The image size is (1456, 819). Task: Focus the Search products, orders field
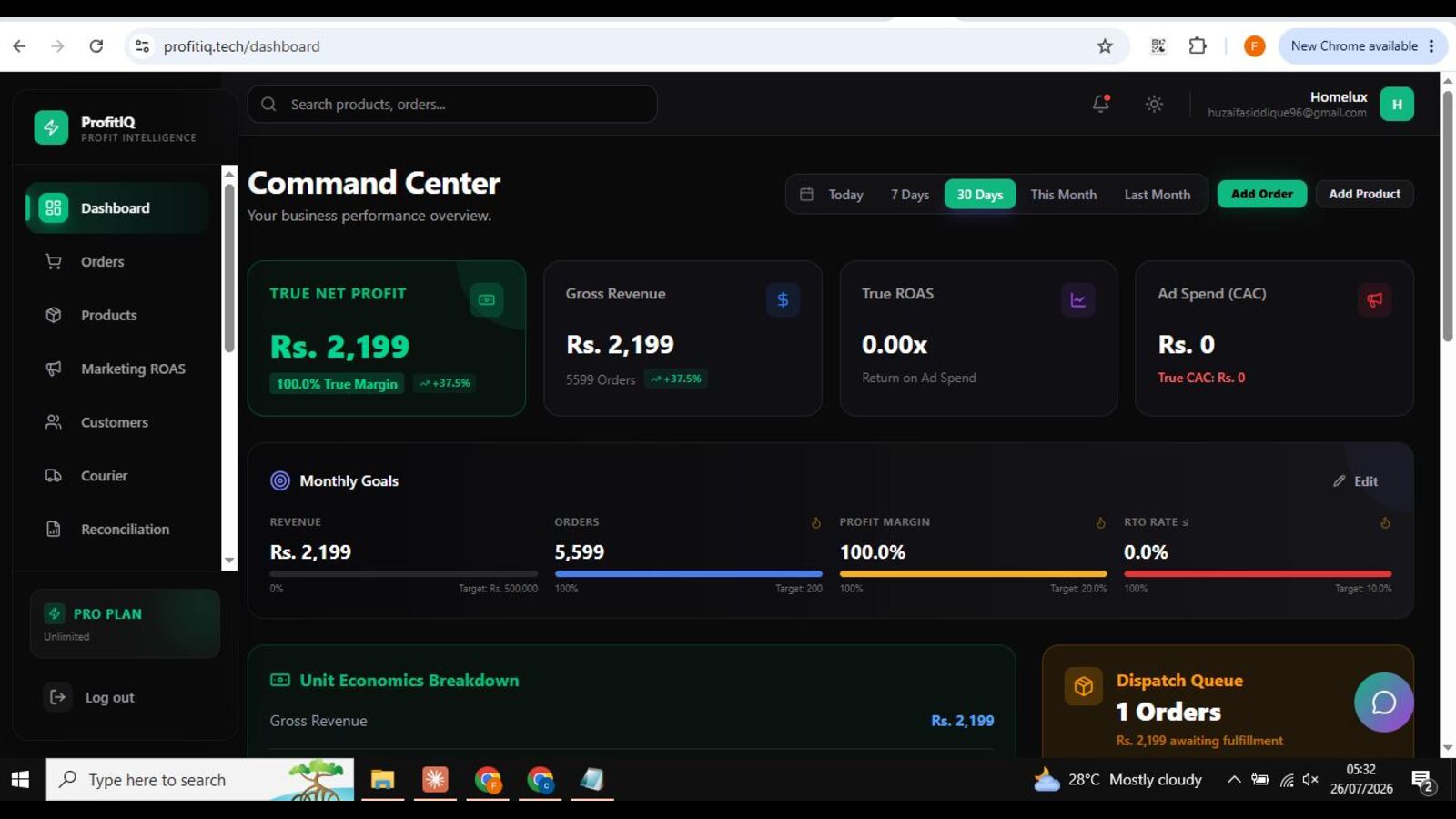(452, 104)
